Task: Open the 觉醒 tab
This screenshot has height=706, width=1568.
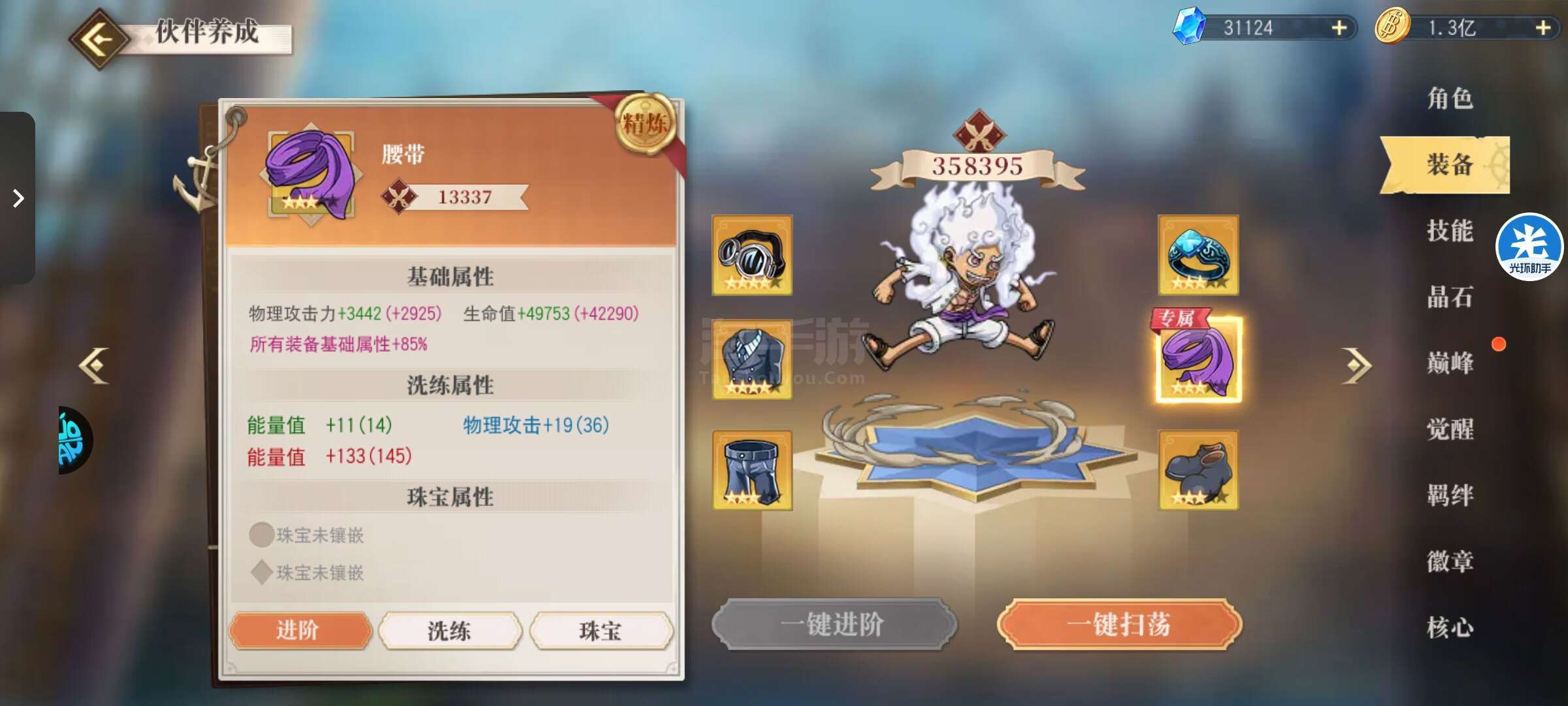Action: click(x=1450, y=429)
